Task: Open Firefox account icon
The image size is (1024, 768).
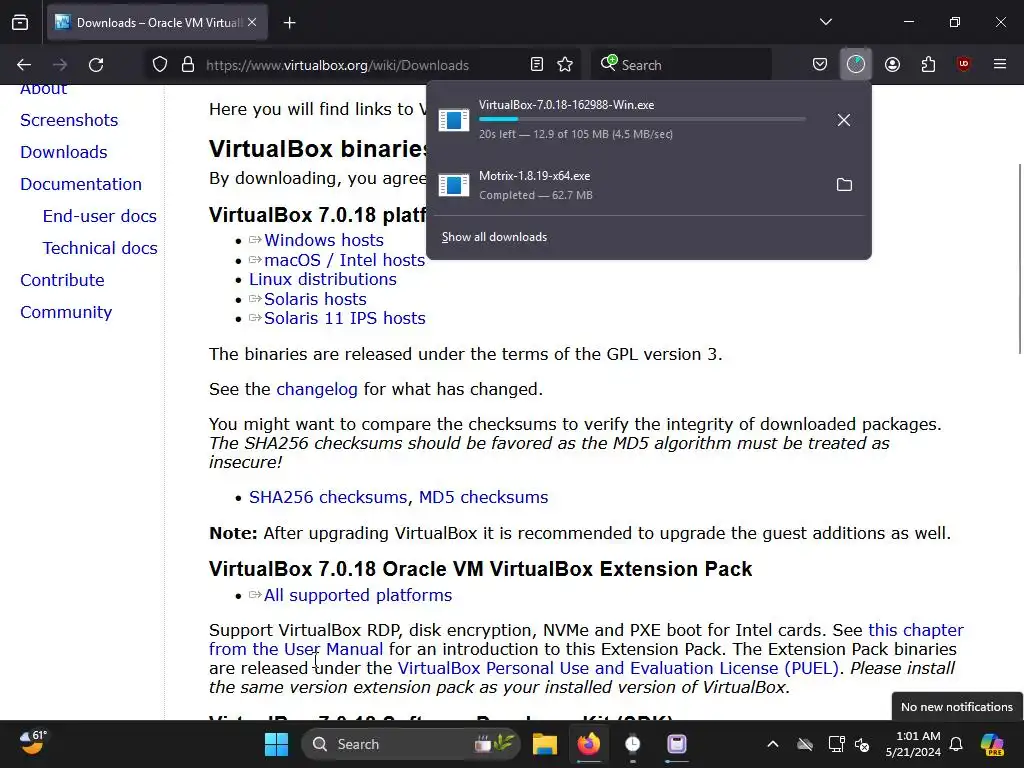Action: 892,65
